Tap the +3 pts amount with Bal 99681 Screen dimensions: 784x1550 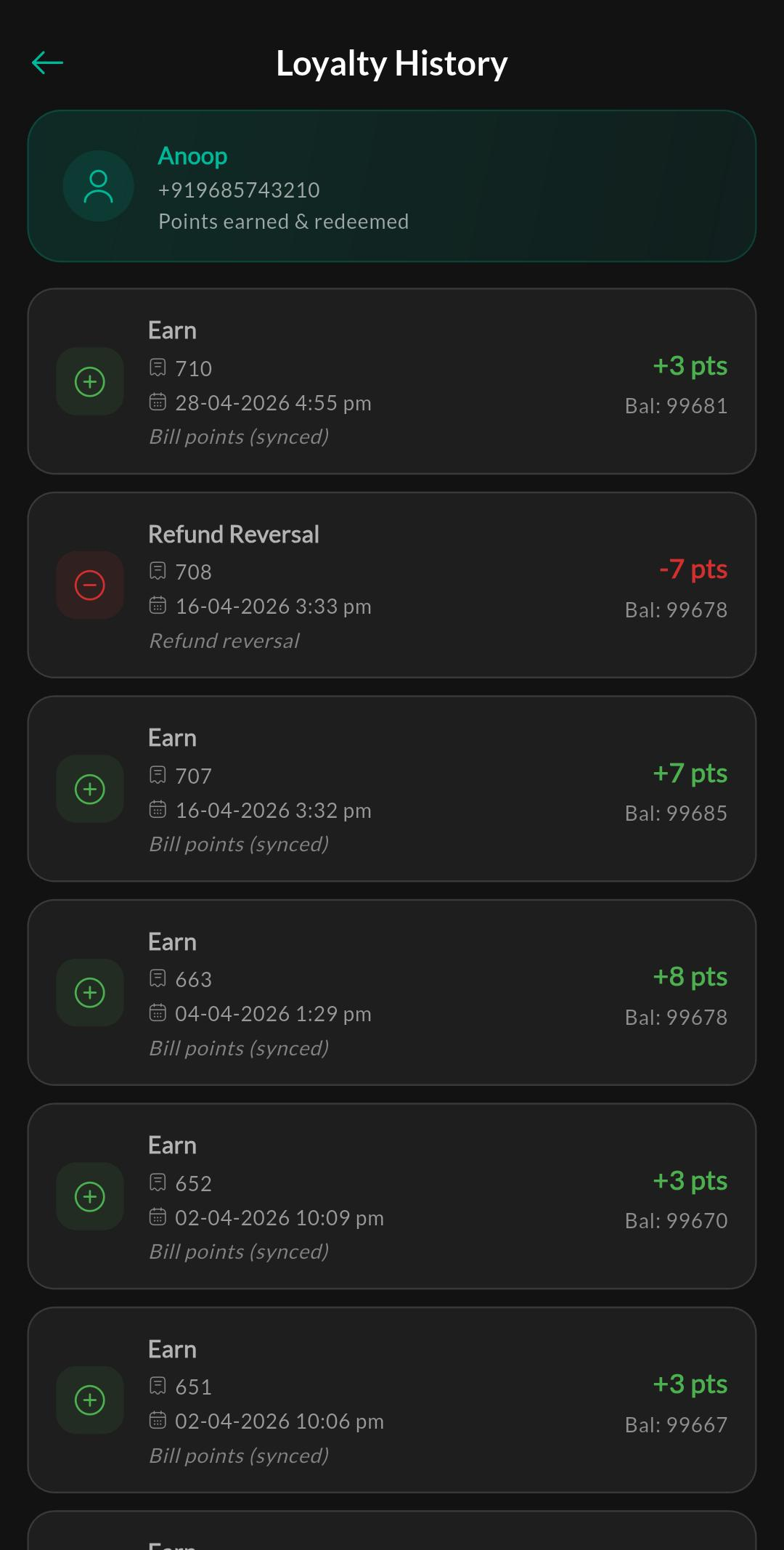[690, 366]
